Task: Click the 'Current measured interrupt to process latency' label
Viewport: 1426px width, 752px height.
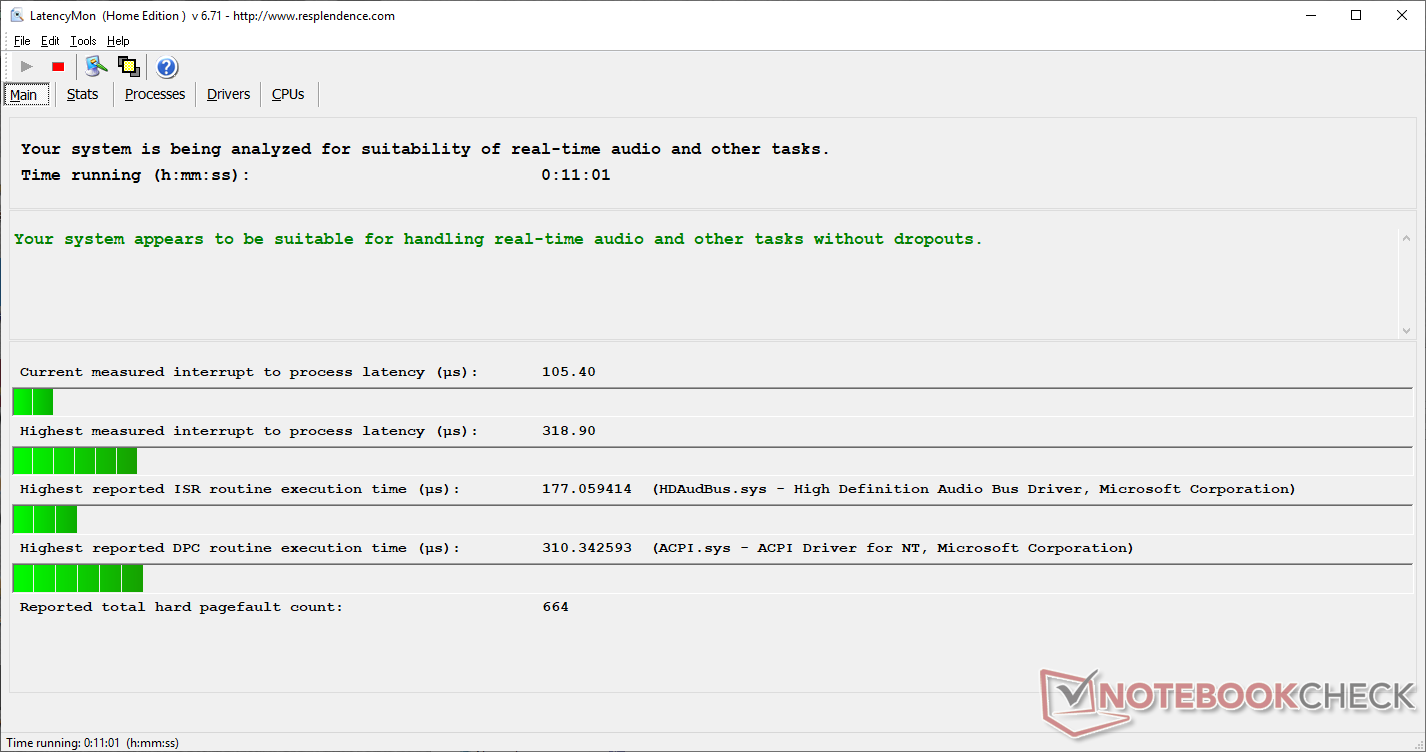Action: click(249, 372)
